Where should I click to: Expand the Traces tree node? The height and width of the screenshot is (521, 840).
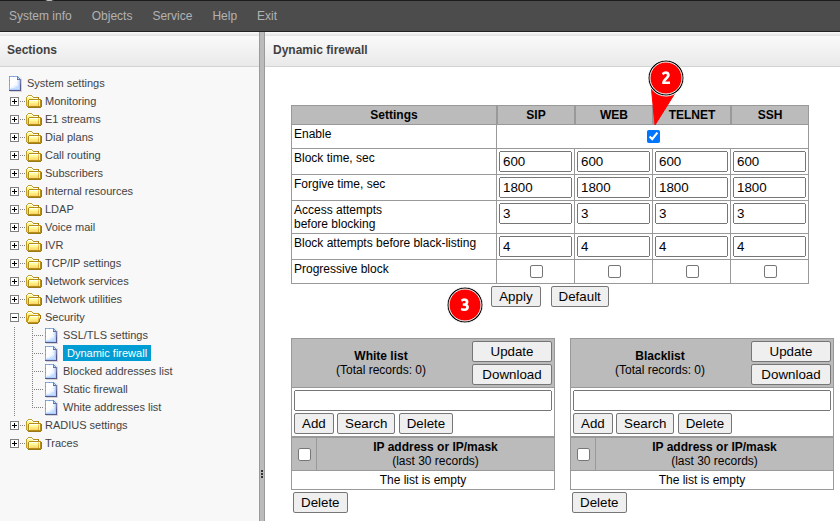(14, 443)
